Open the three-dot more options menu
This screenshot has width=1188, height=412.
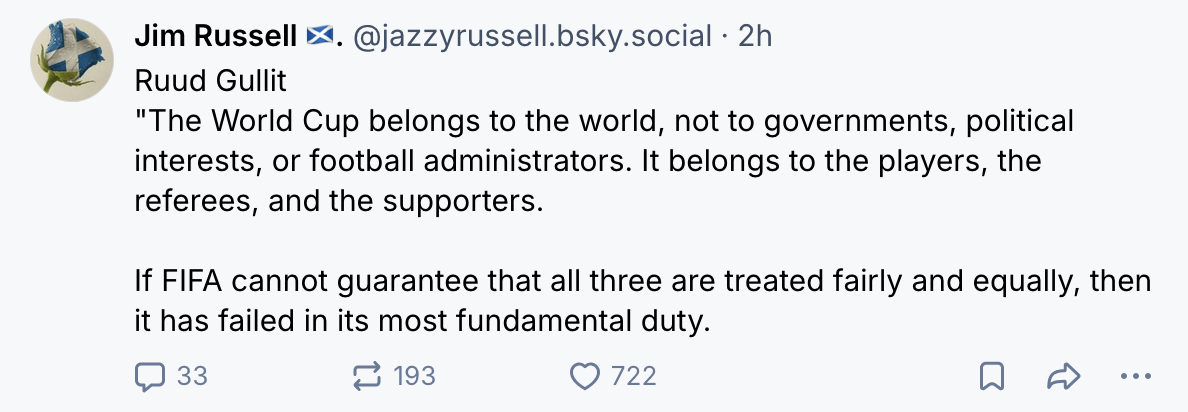[x=1135, y=376]
